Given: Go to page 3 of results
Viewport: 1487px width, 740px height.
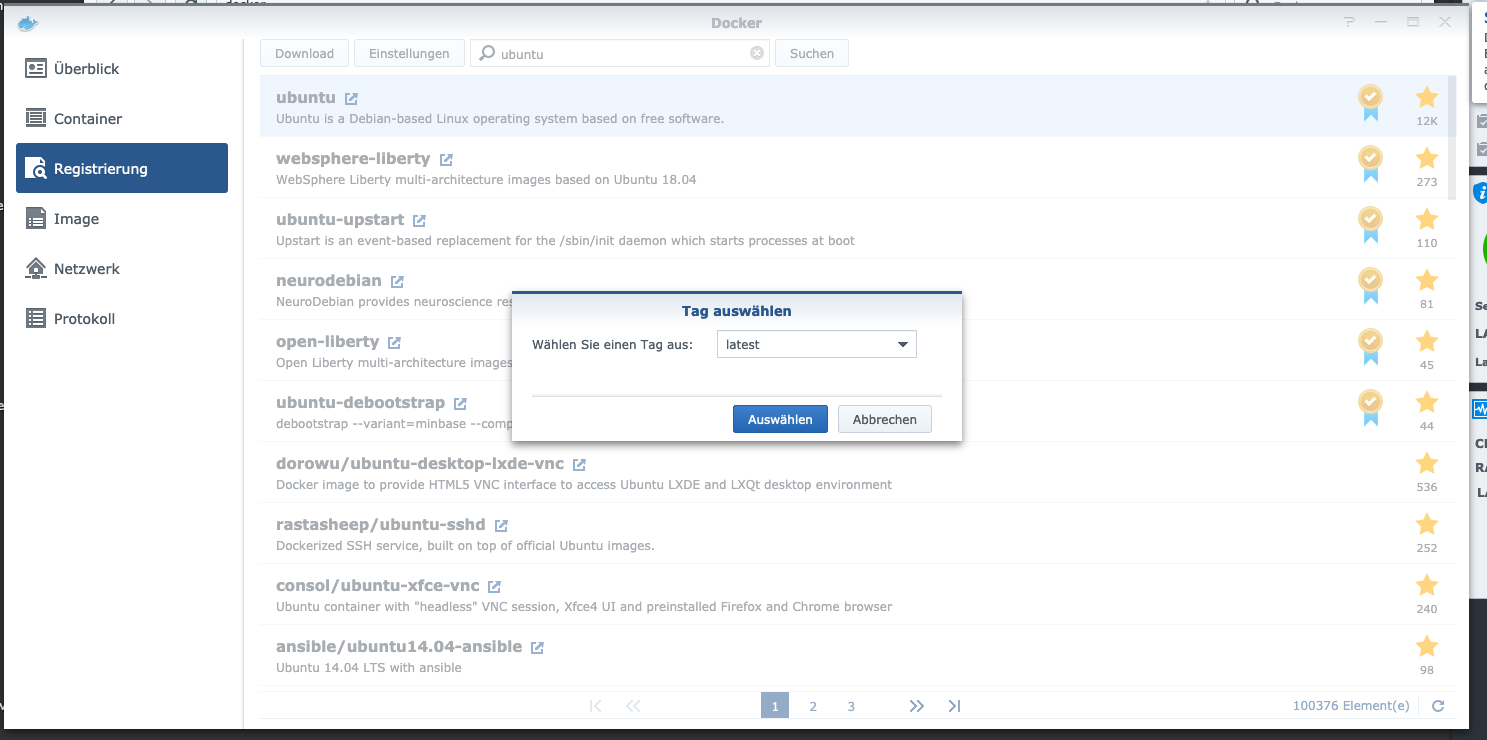Looking at the screenshot, I should tap(851, 706).
